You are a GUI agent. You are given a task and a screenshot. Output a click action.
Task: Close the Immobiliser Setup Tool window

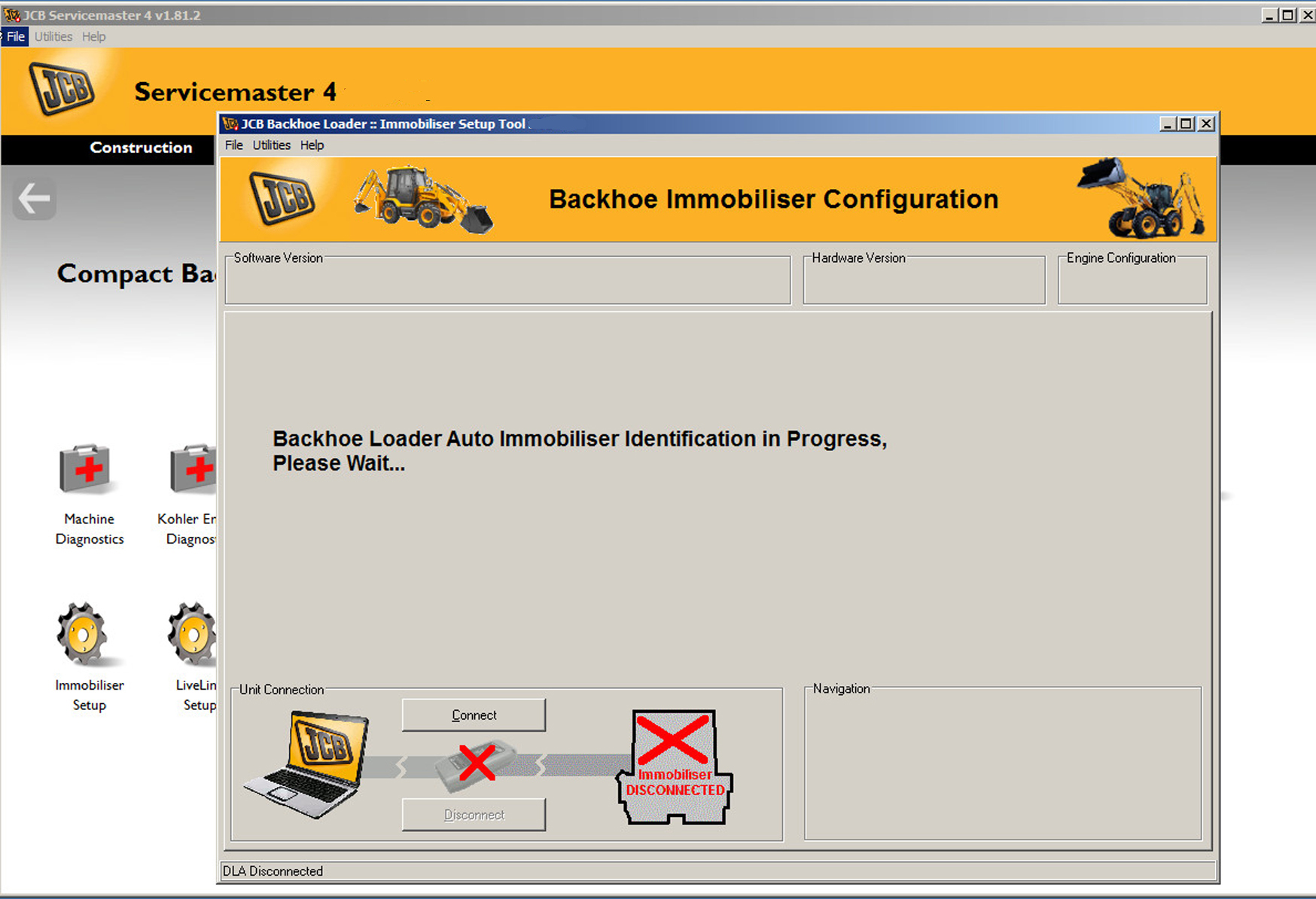(1206, 124)
